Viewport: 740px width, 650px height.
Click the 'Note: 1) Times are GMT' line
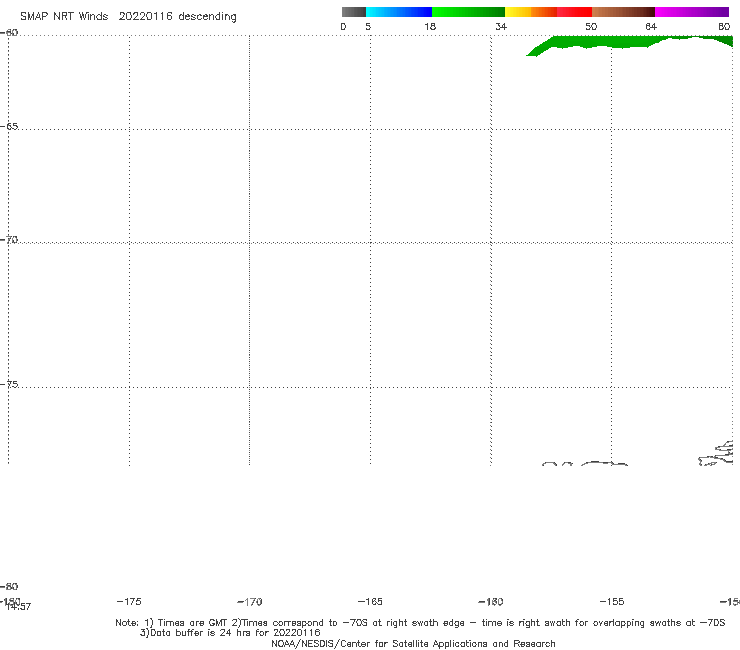[420, 623]
